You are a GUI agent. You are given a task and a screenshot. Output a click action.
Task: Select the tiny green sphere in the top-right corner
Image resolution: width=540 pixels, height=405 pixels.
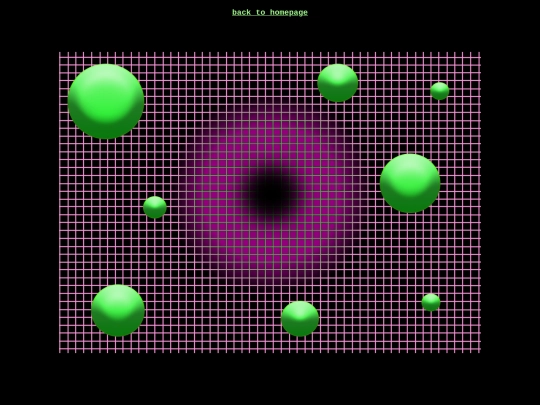(439, 91)
